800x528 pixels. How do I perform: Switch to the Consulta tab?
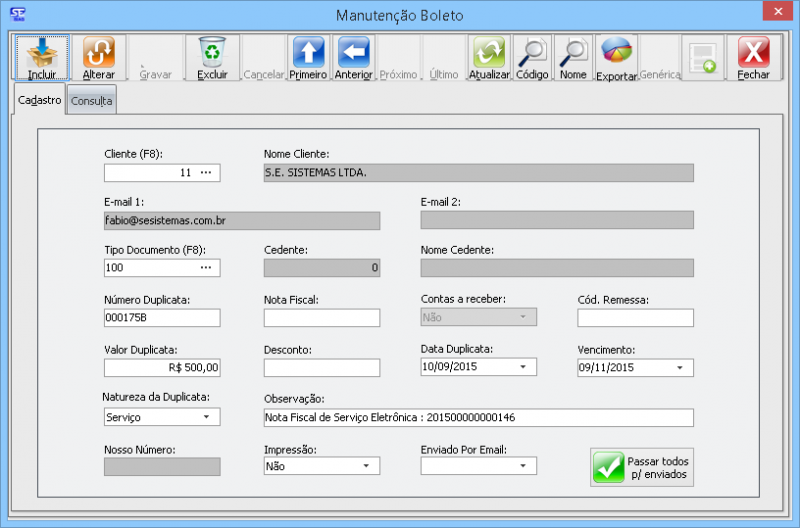[92, 101]
